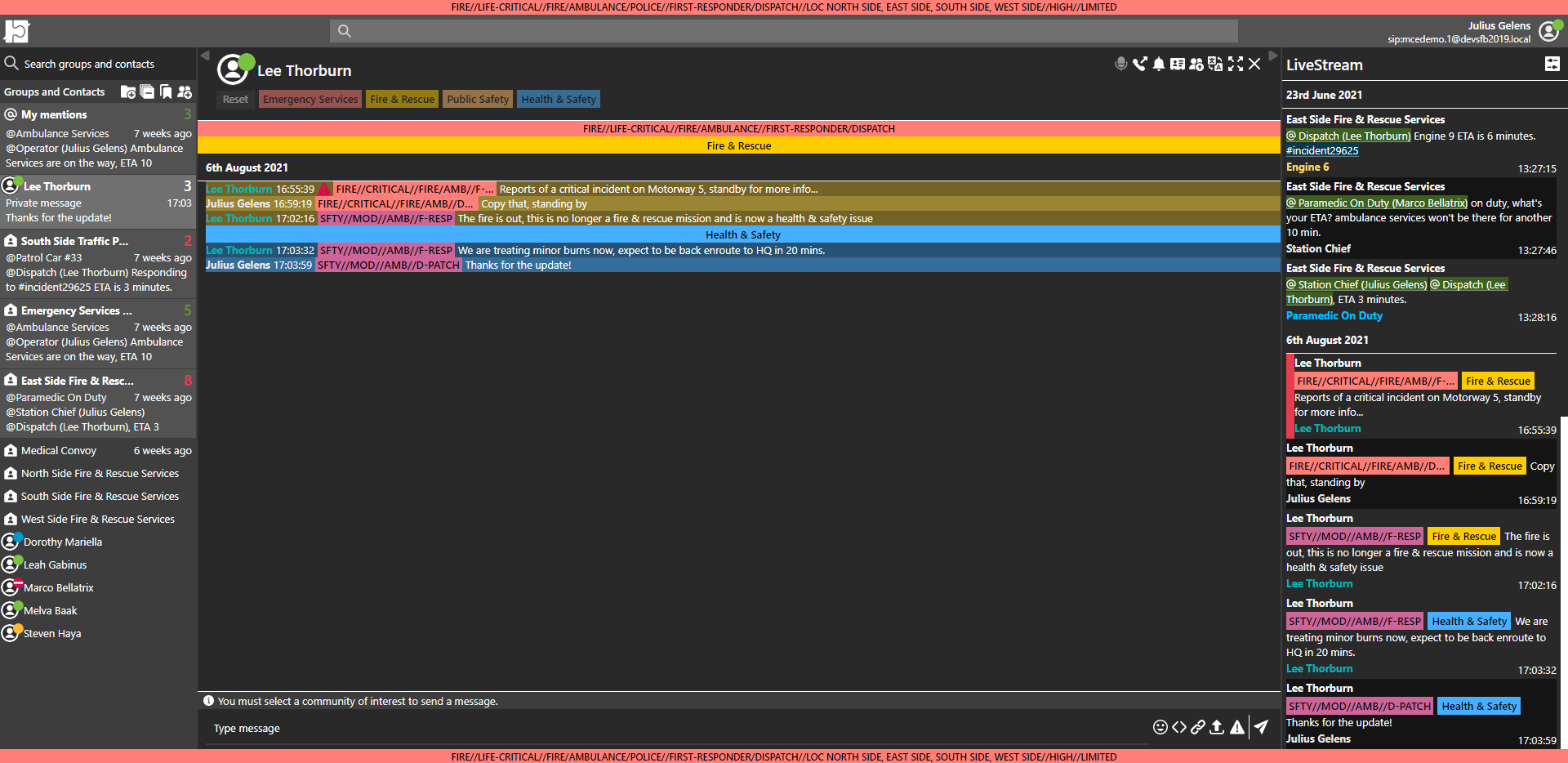Viewport: 1568px width, 763px height.
Task: Click the SFTY//MOD//AMB//D-PATCH tag in LiveStream
Action: tap(1360, 706)
